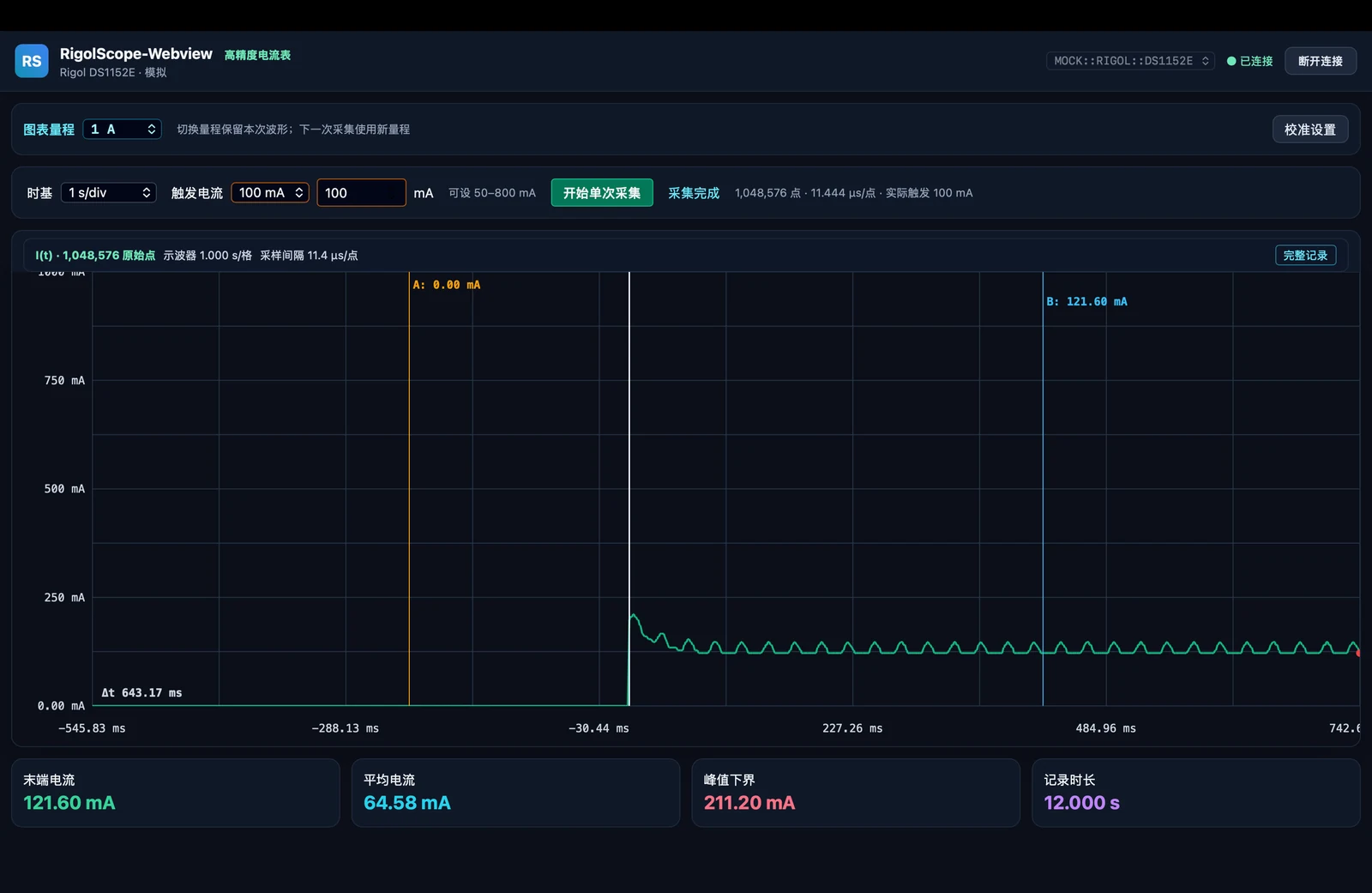Image resolution: width=1372 pixels, height=893 pixels.
Task: Open the 时基 1 s/div timebase dropdown
Action: coord(109,193)
